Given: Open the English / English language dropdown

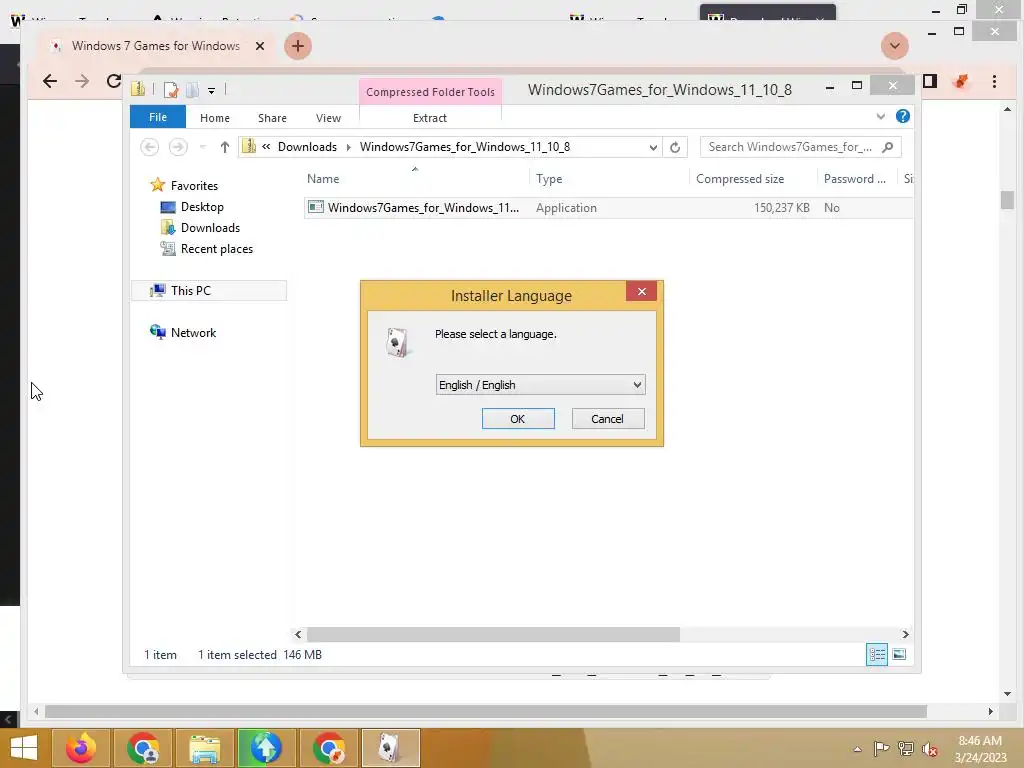Looking at the screenshot, I should (540, 385).
